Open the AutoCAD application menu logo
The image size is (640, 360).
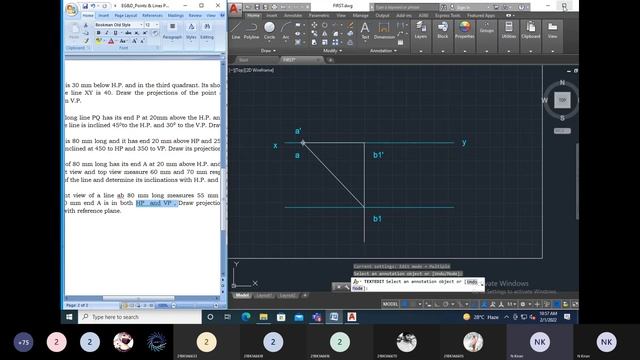click(234, 9)
